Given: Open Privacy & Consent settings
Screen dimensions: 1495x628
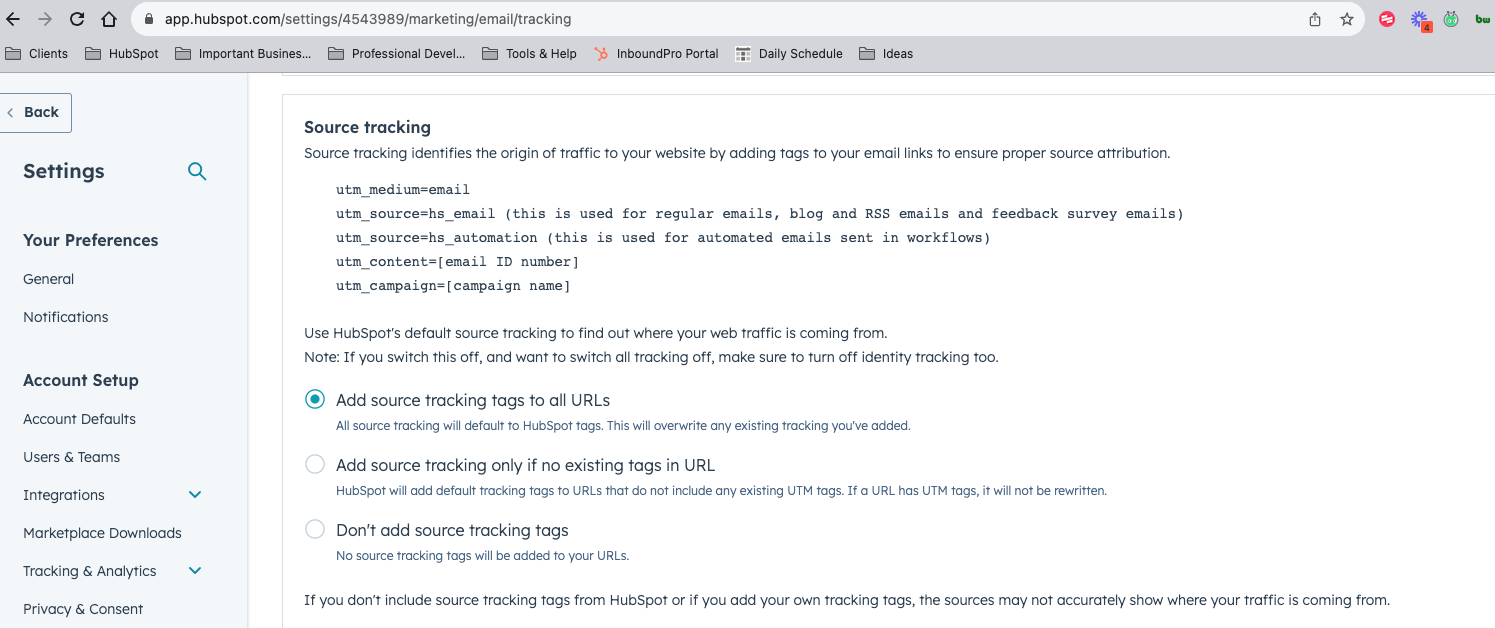Looking at the screenshot, I should 83,608.
